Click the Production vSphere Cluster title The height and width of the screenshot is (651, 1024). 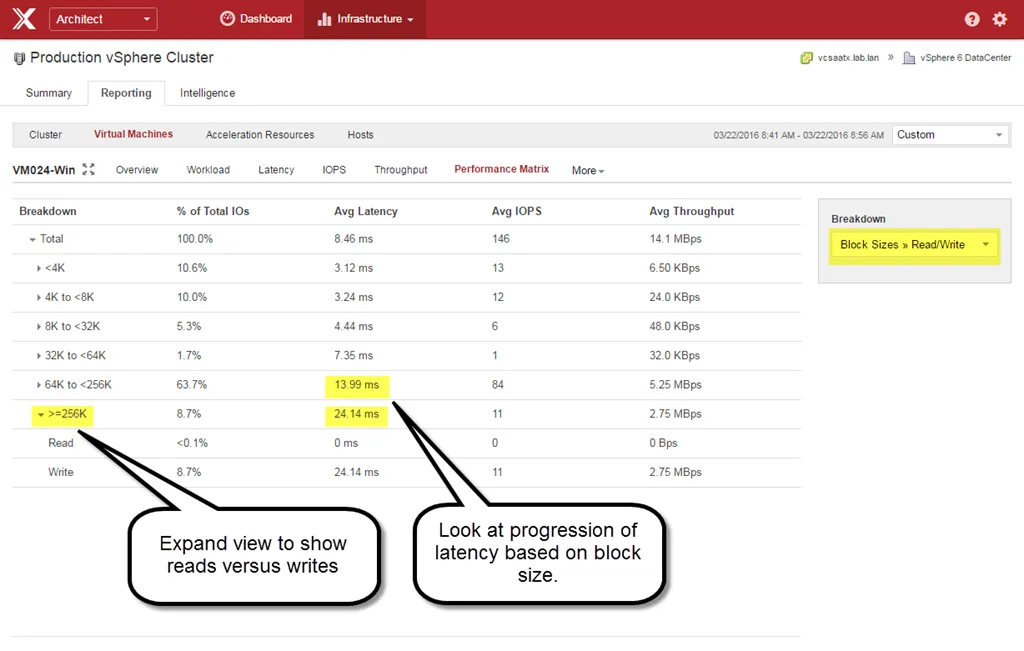(121, 57)
